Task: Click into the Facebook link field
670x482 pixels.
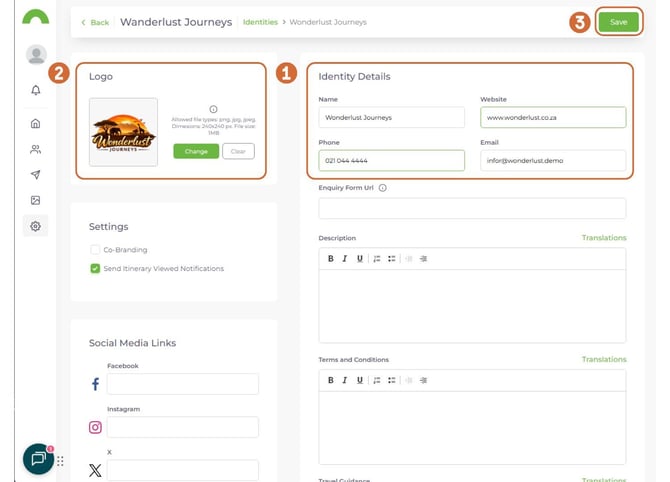Action: point(182,384)
